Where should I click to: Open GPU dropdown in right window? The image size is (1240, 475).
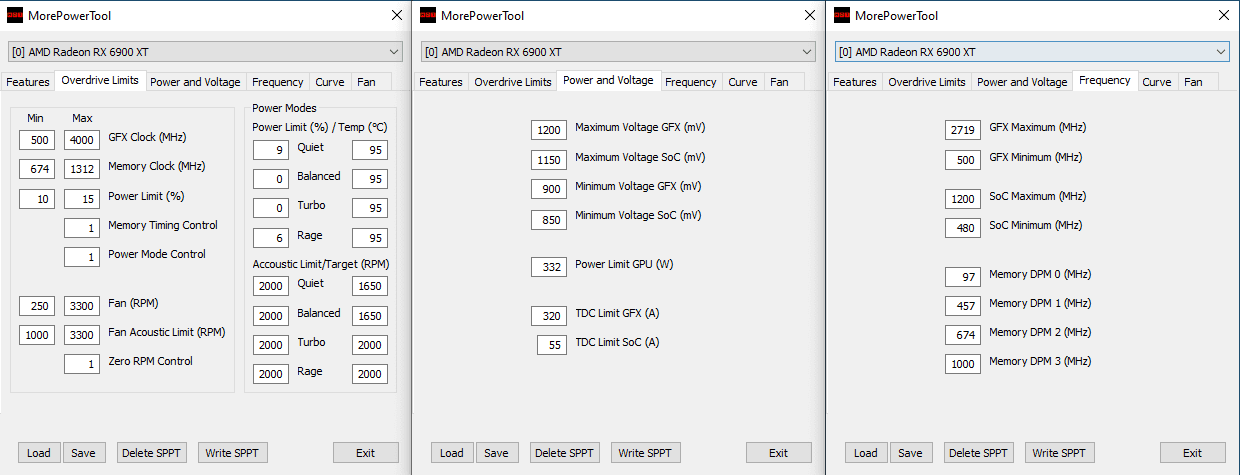(1032, 52)
